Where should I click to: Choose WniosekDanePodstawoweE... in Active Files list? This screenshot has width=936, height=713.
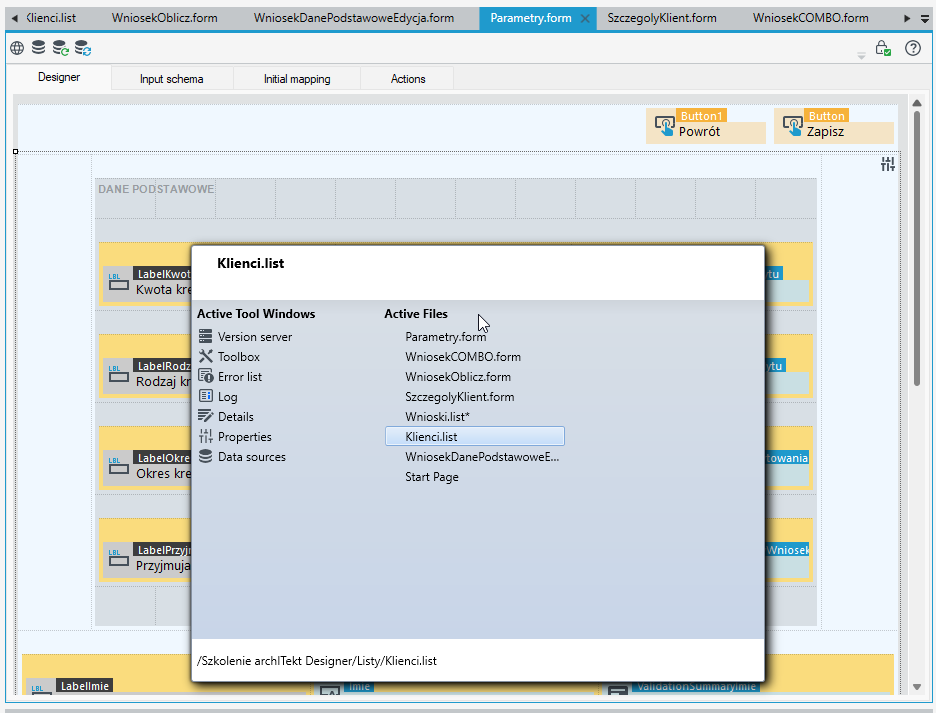coord(475,457)
